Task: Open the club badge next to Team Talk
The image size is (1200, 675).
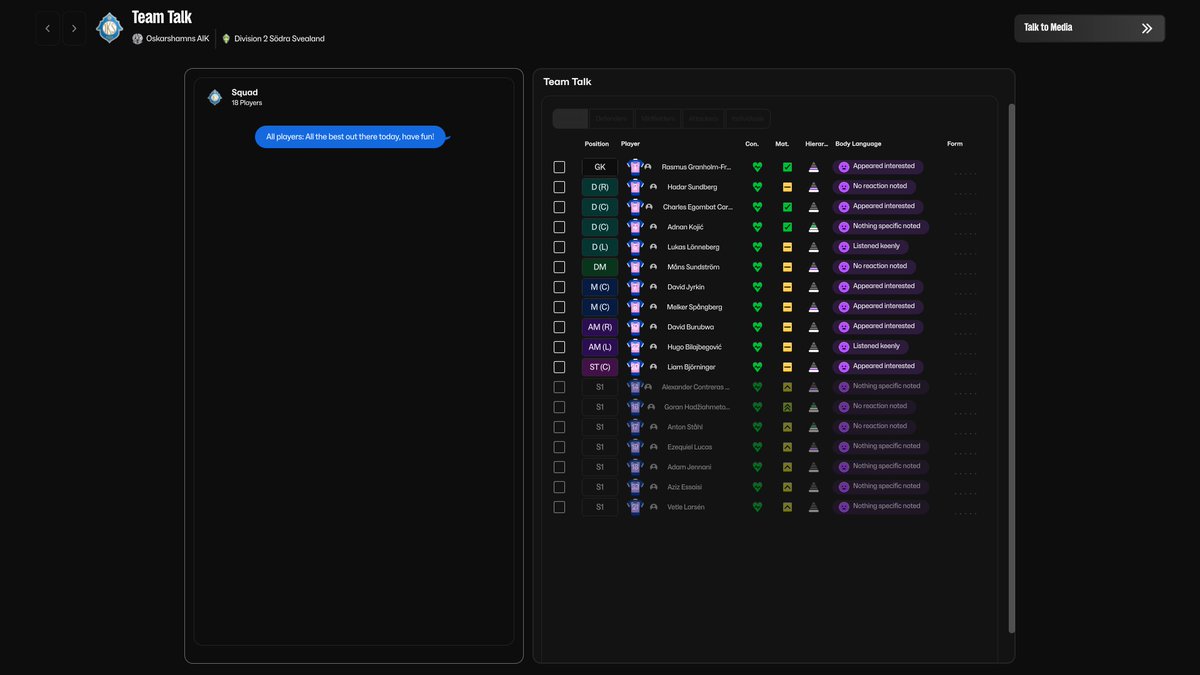Action: (109, 28)
